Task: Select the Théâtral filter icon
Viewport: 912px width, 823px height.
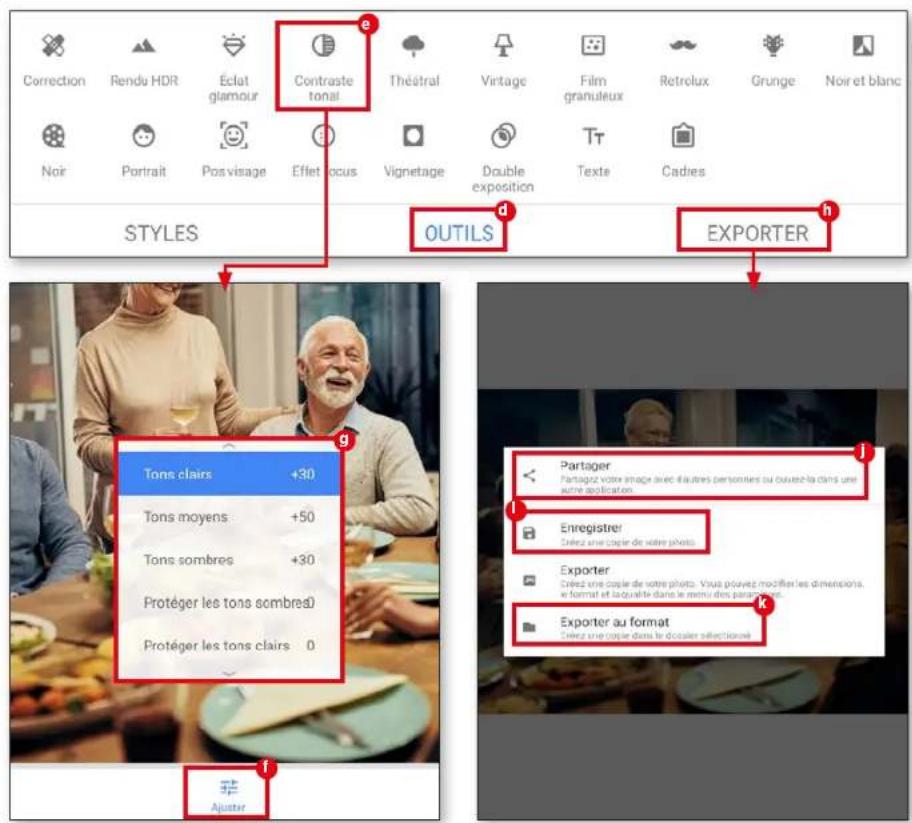Action: (x=414, y=45)
